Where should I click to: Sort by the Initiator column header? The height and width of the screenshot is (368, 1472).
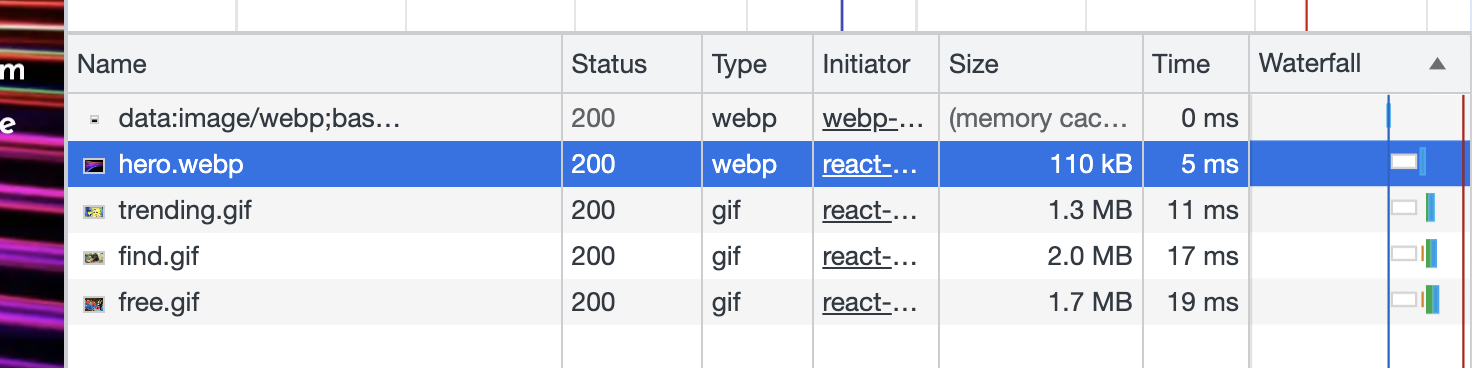point(866,64)
